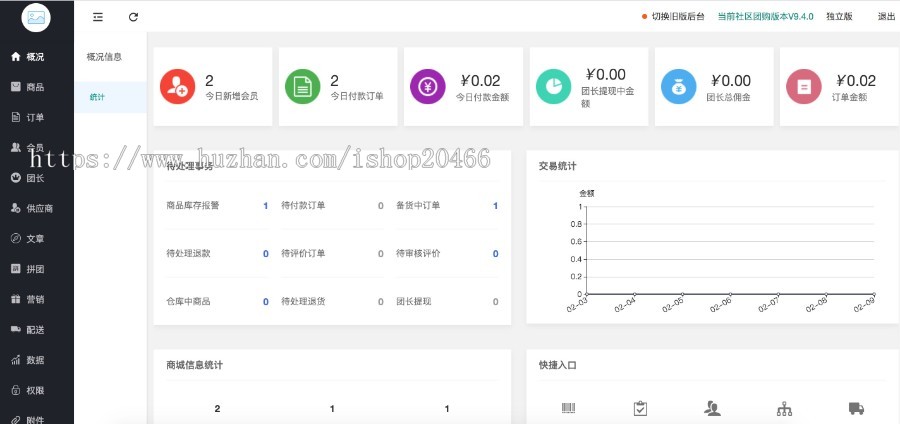The height and width of the screenshot is (424, 900).
Task: Open 数据 chart icon in sidebar
Action: click(x=15, y=360)
